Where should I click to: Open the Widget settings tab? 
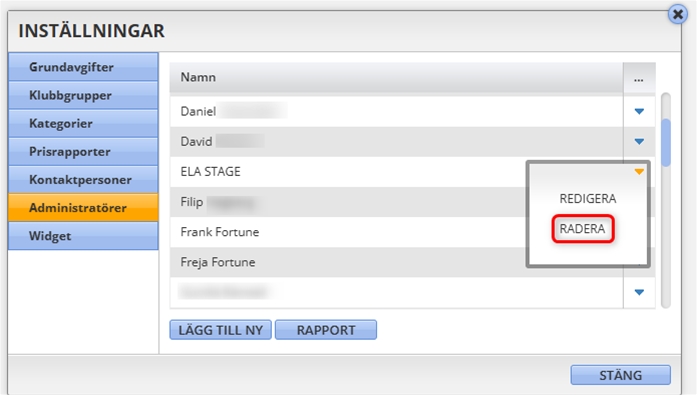click(83, 236)
